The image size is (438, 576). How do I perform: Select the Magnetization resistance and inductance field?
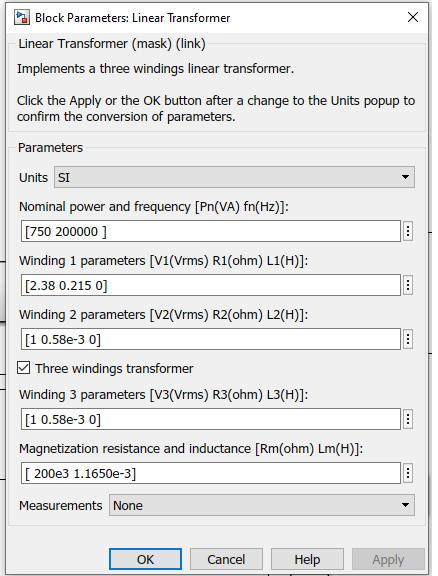211,473
